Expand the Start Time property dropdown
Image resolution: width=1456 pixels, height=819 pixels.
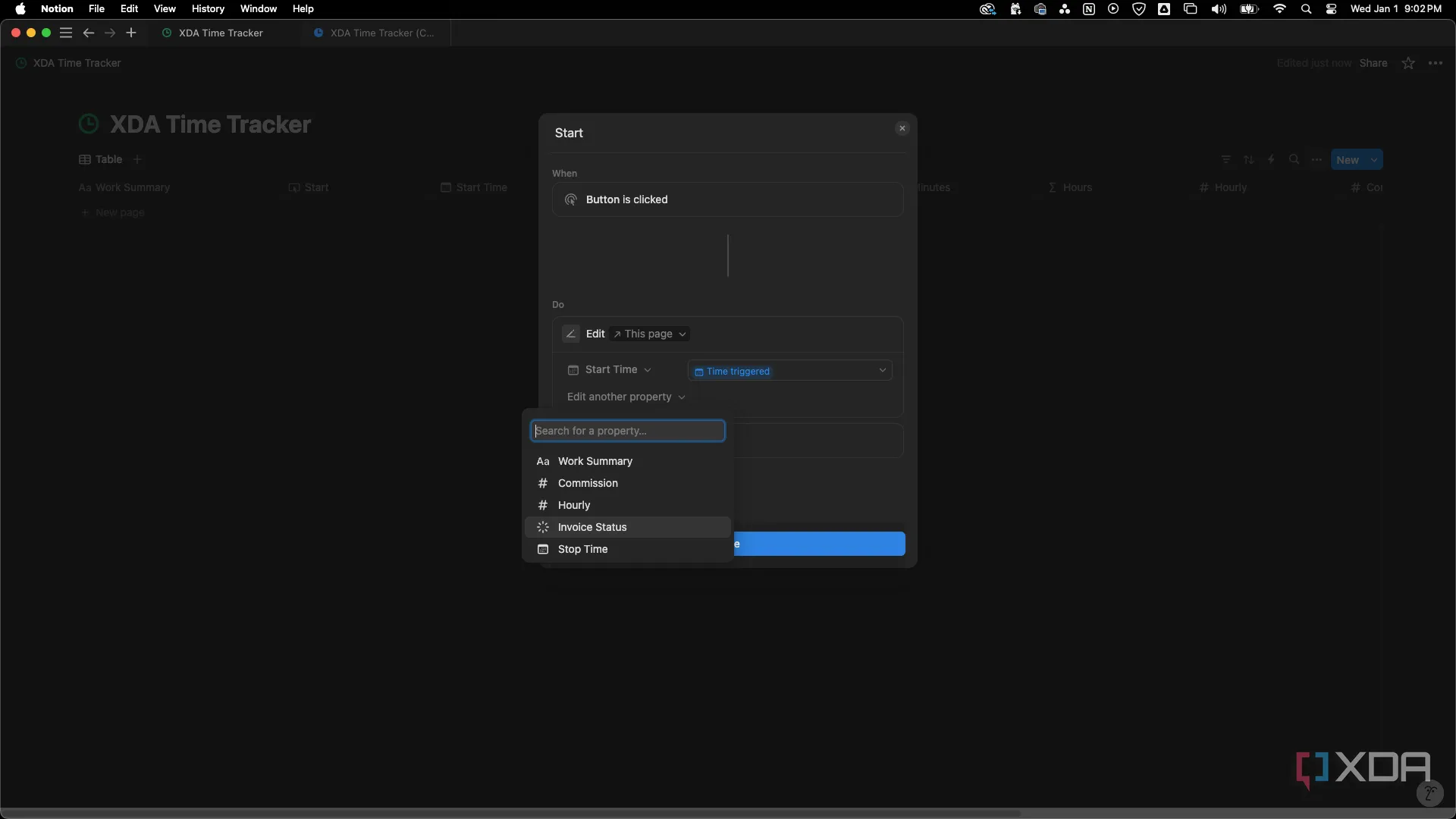tap(610, 369)
